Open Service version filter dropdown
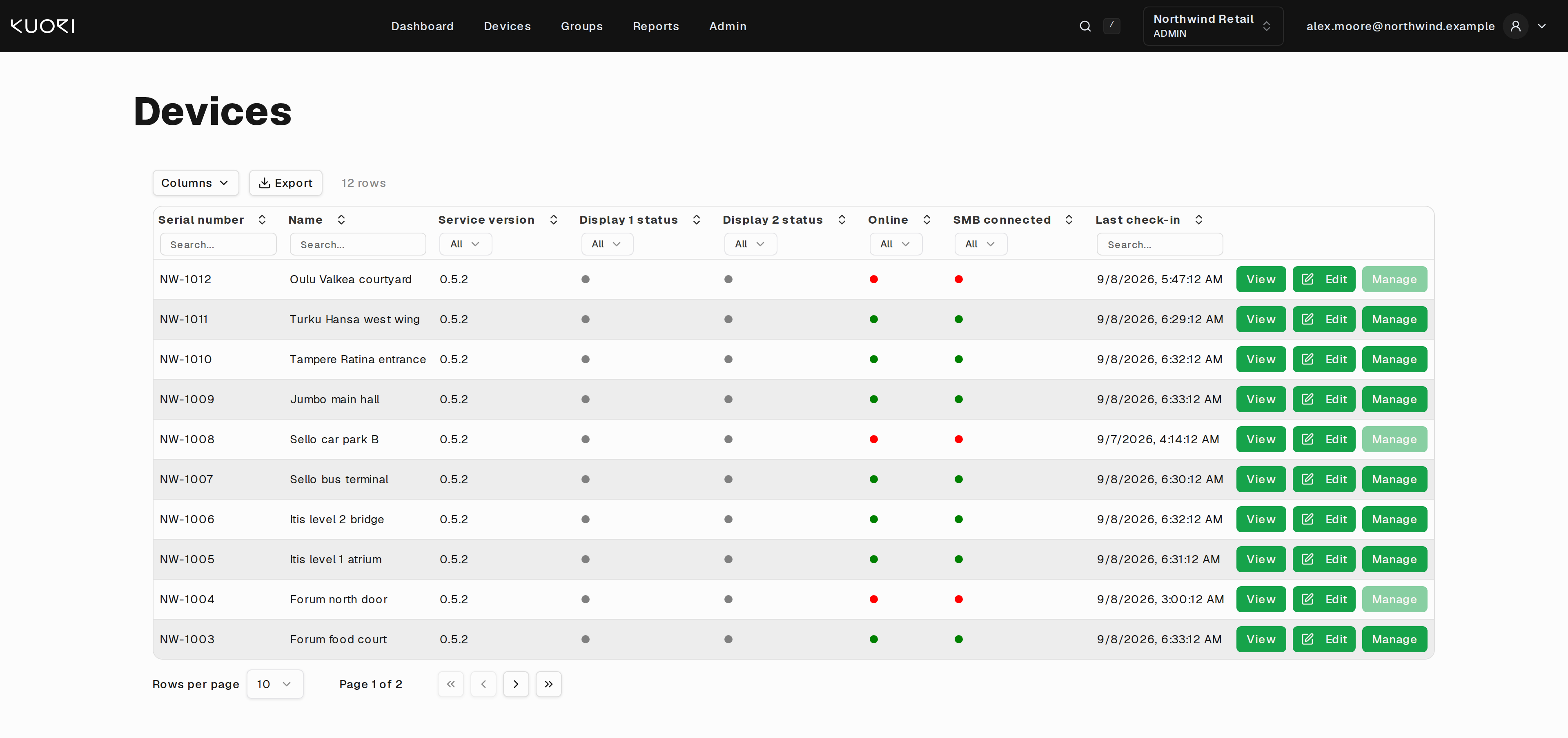This screenshot has width=1568, height=738. (x=465, y=244)
